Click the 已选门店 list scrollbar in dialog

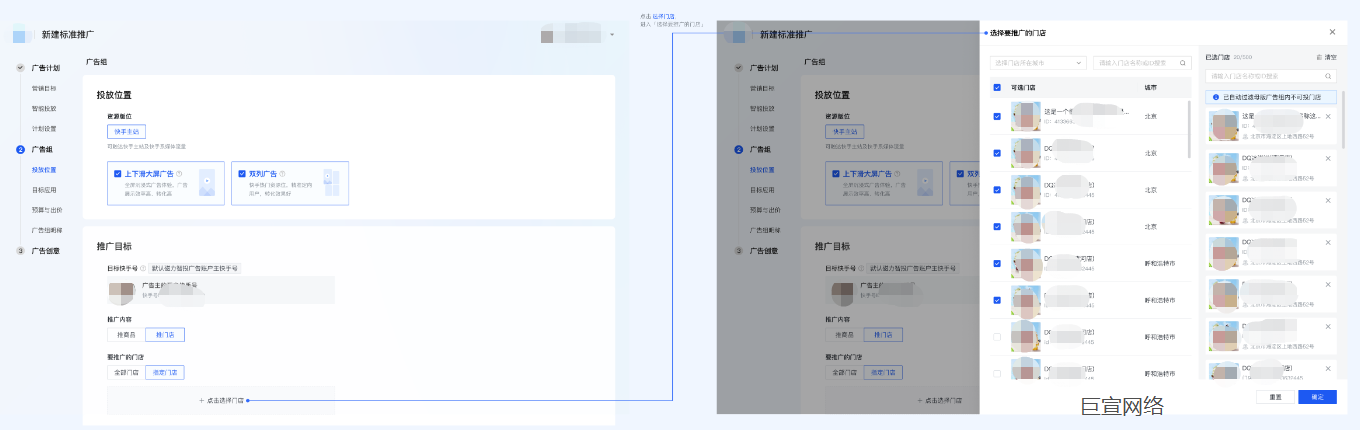[1343, 120]
